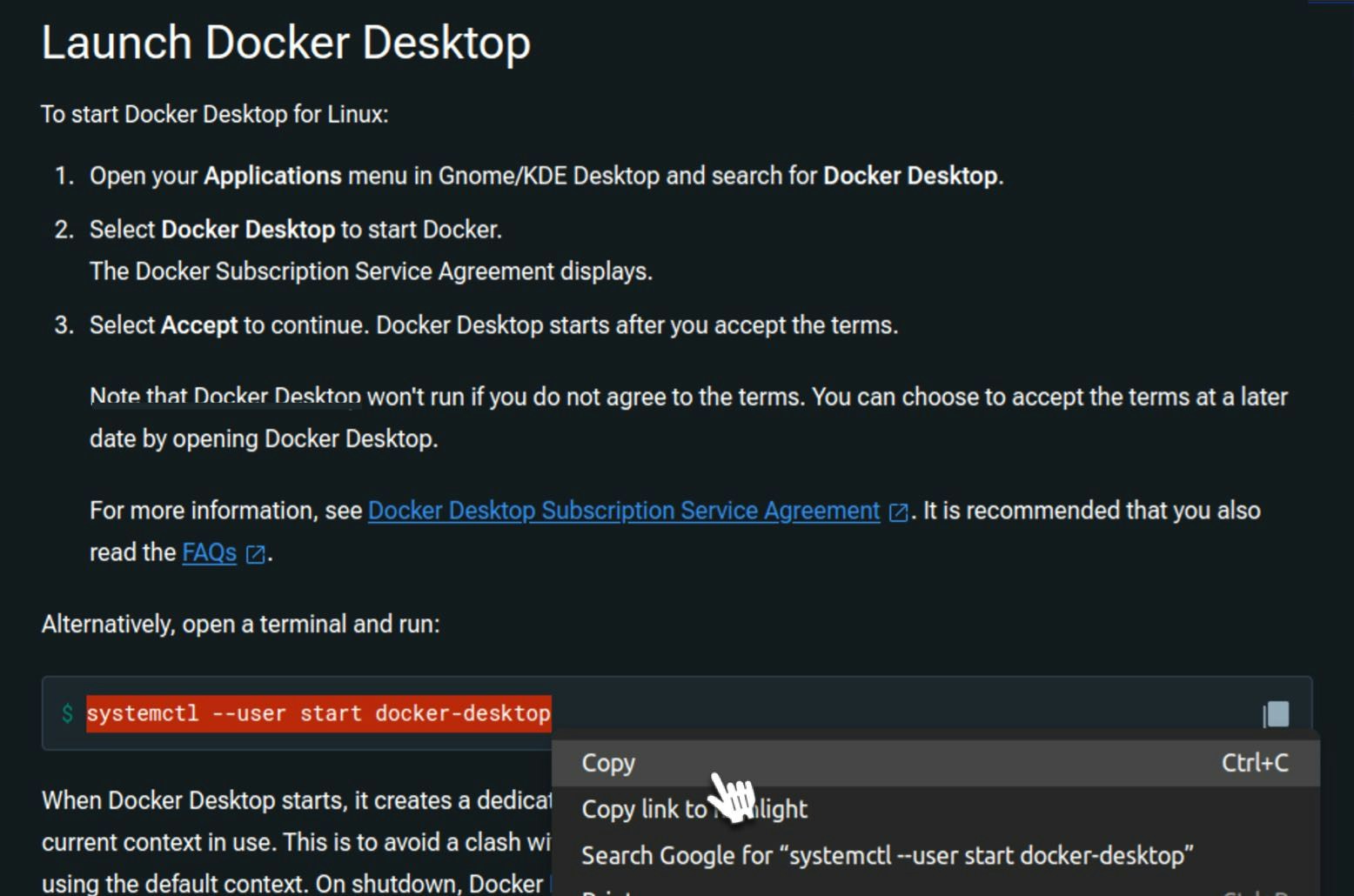
Task: Click 'To start Docker Desktop for Linux:' text
Action: pyautogui.click(x=214, y=114)
